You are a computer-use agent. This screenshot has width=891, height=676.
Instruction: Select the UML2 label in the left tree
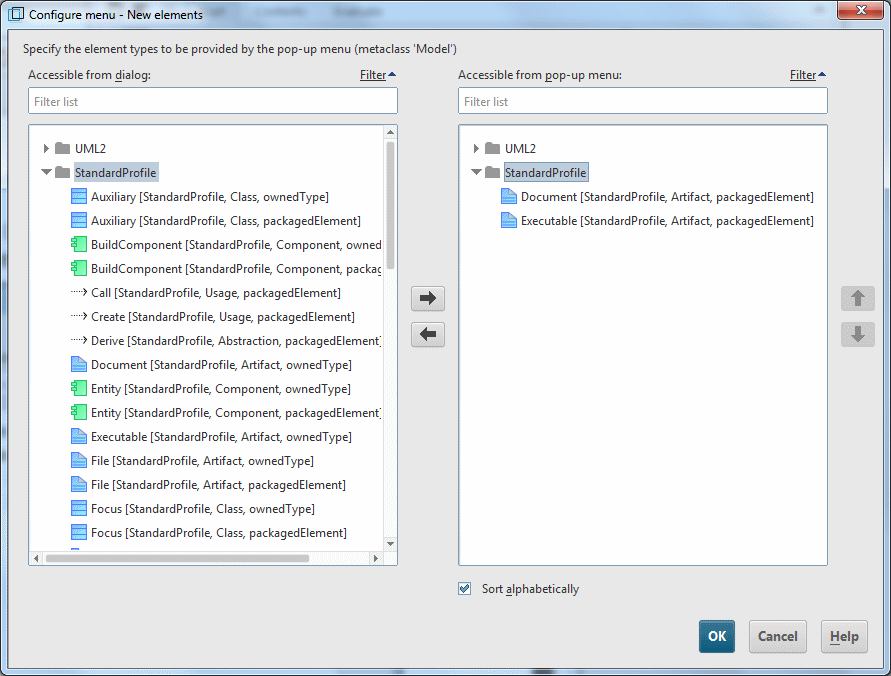(90, 148)
